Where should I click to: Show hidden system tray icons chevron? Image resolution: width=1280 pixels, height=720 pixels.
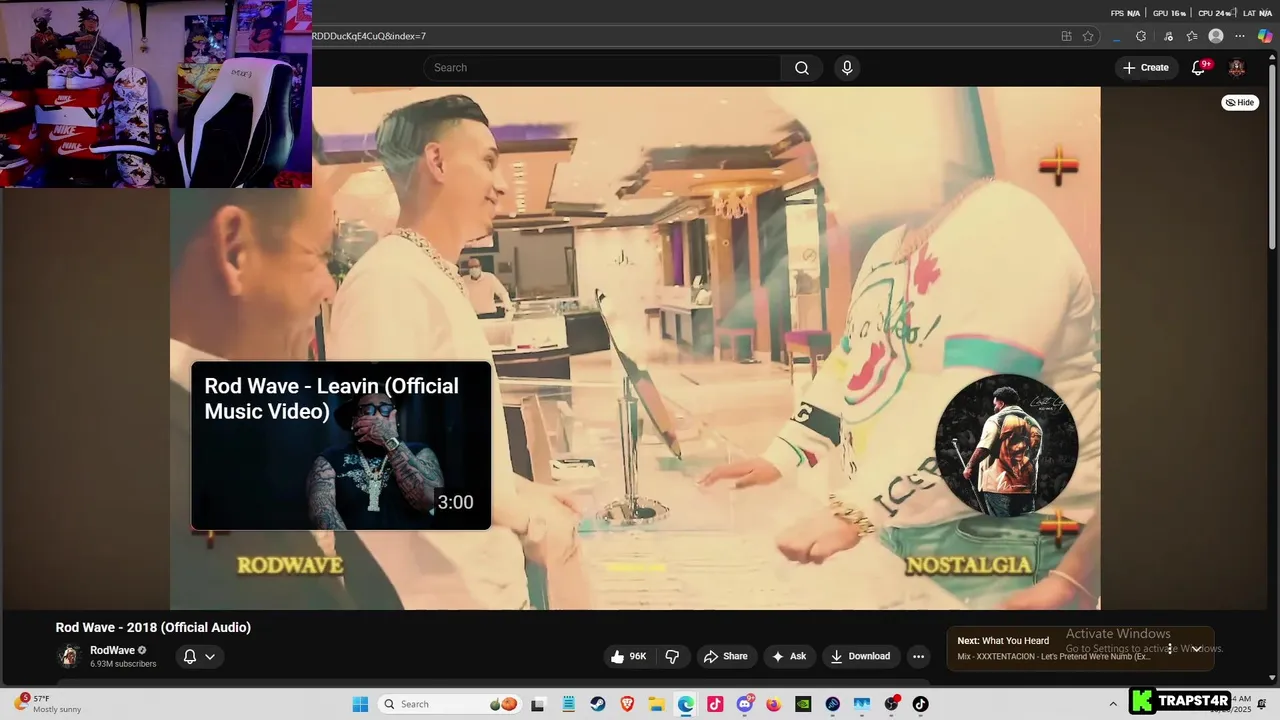coord(1113,704)
